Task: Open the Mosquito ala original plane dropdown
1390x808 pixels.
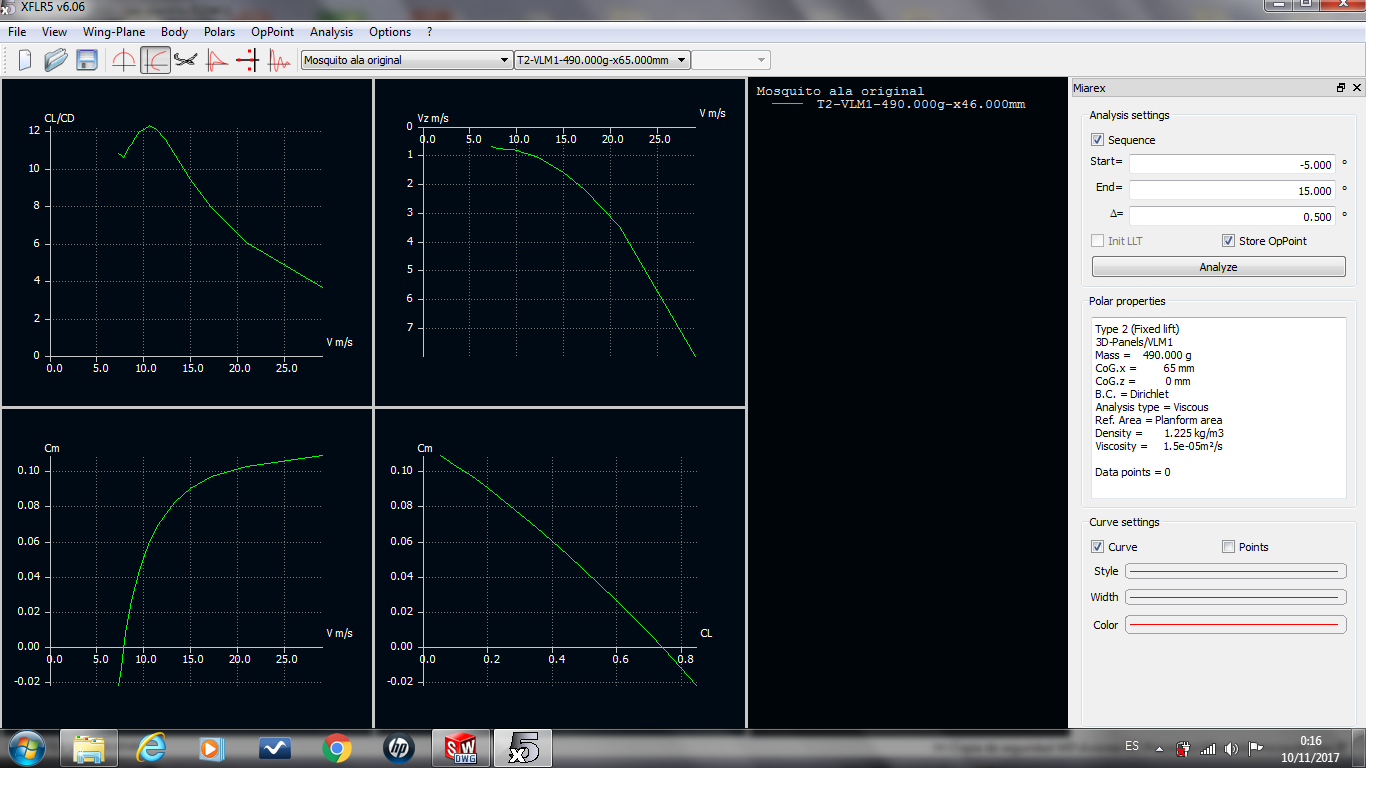Action: (x=407, y=60)
